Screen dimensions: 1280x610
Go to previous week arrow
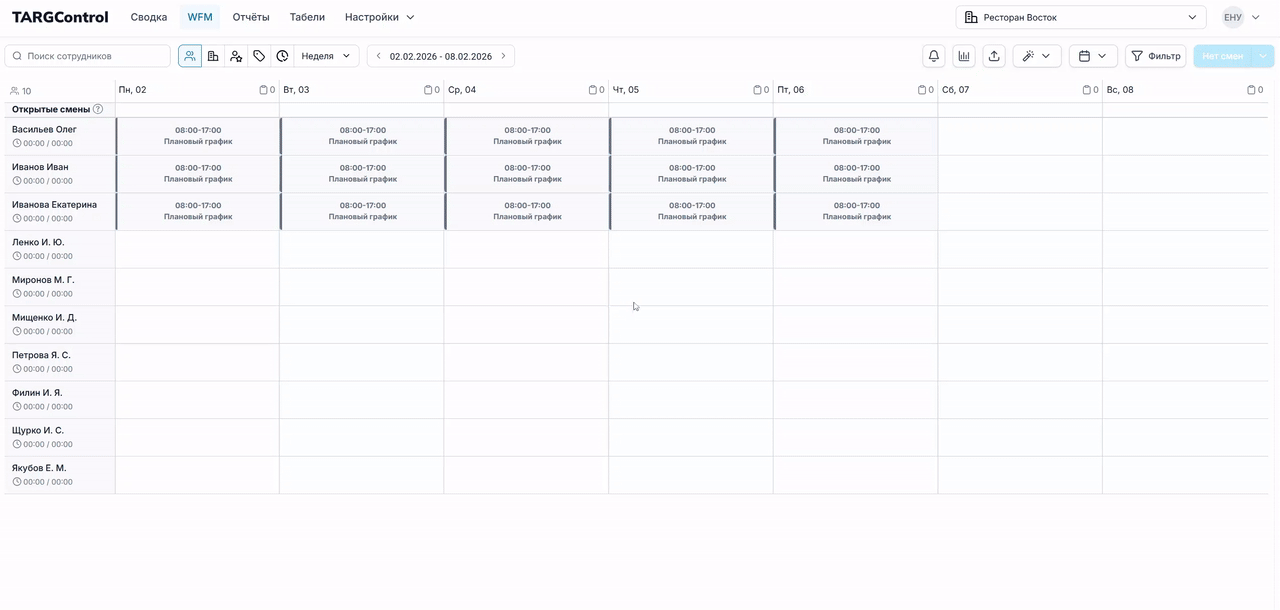(x=378, y=56)
